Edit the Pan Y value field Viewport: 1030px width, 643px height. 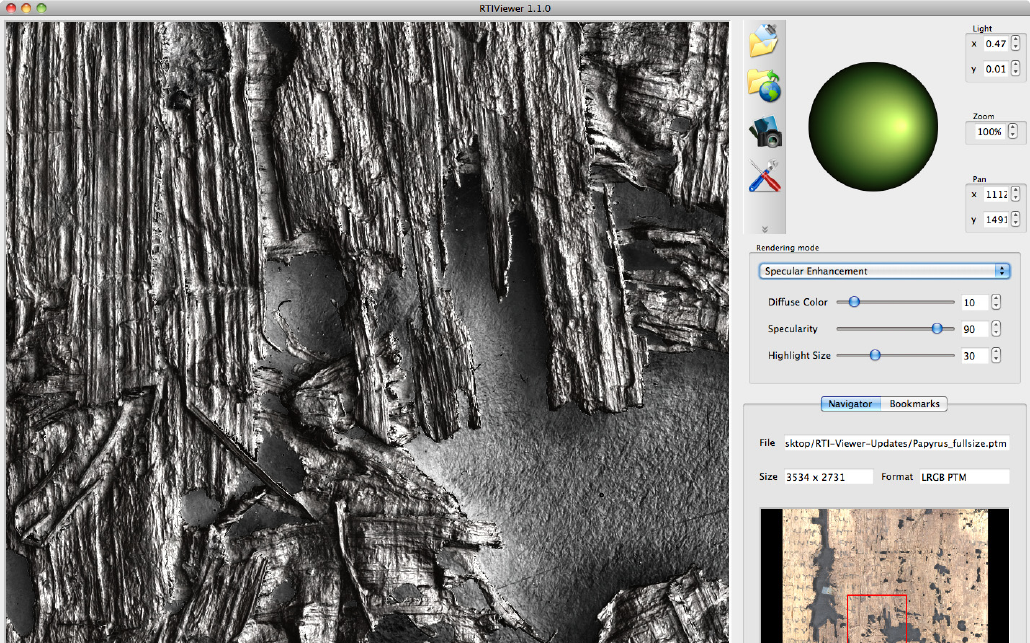[996, 220]
